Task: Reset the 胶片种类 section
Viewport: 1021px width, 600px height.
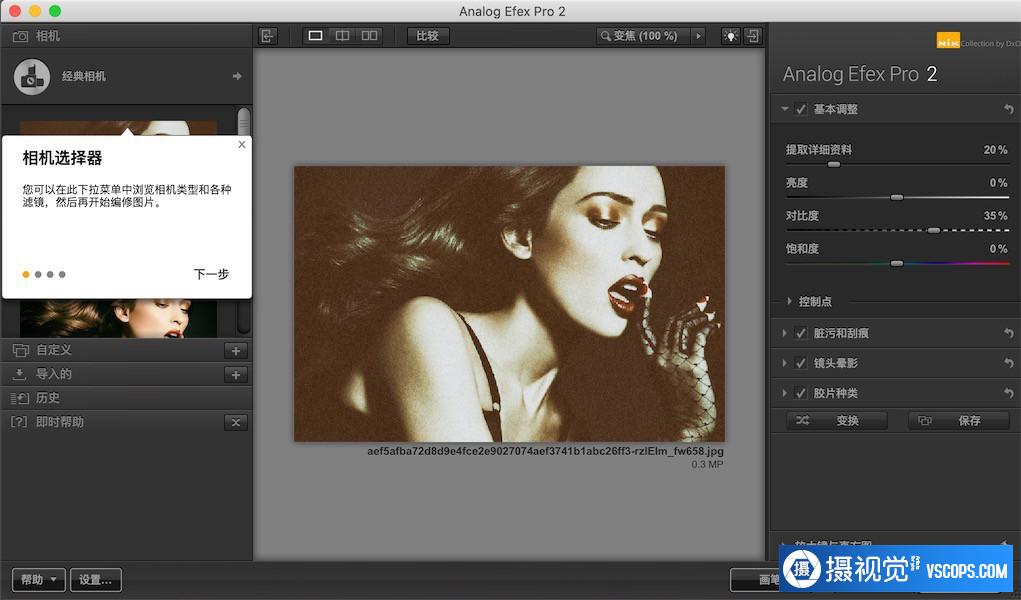Action: (1009, 393)
